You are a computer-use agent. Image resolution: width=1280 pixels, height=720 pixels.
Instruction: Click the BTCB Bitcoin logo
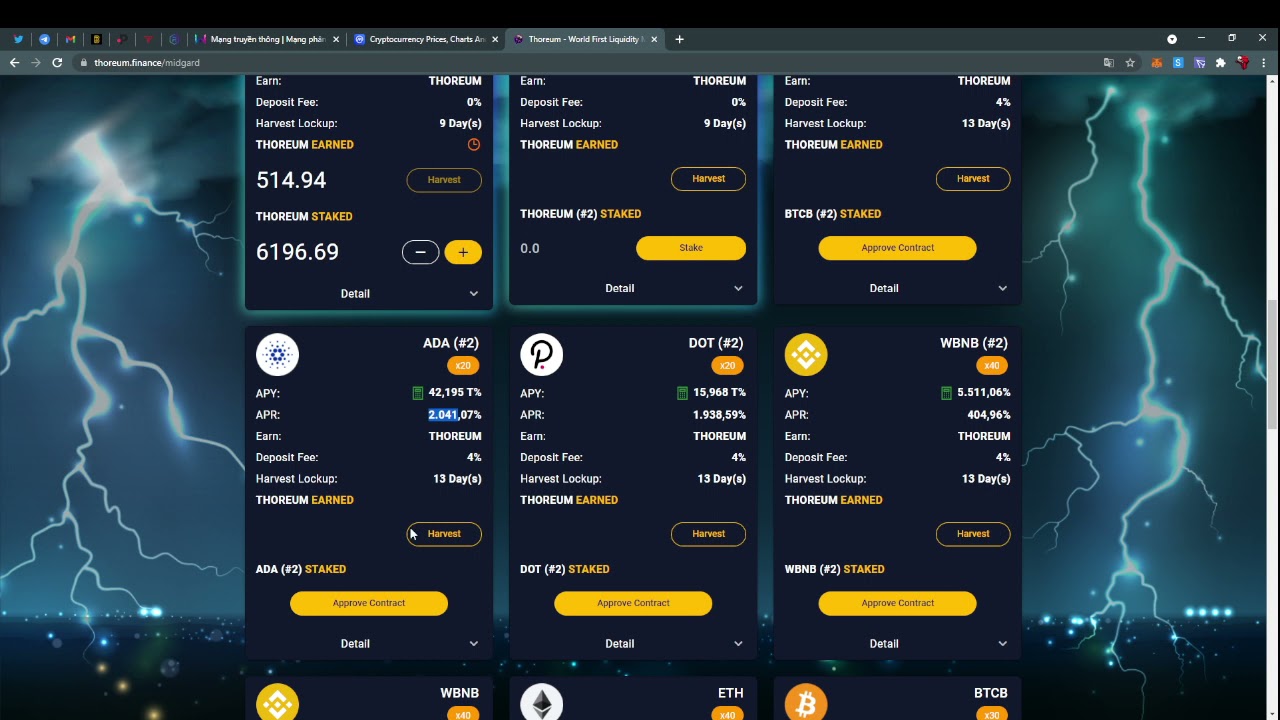(806, 702)
